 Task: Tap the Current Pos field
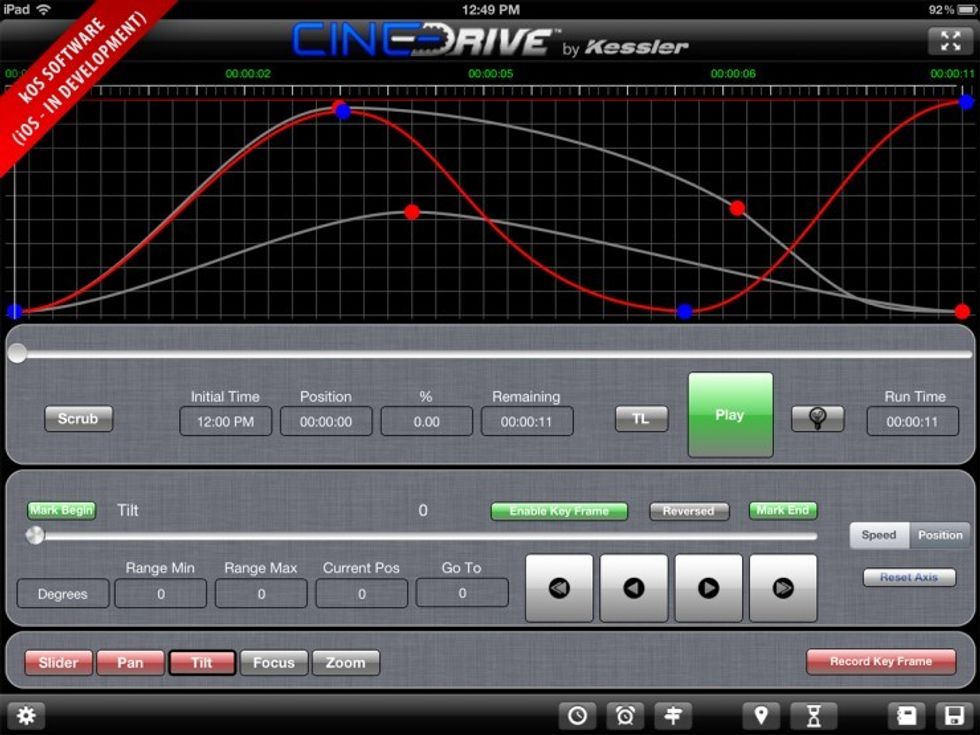(x=362, y=594)
